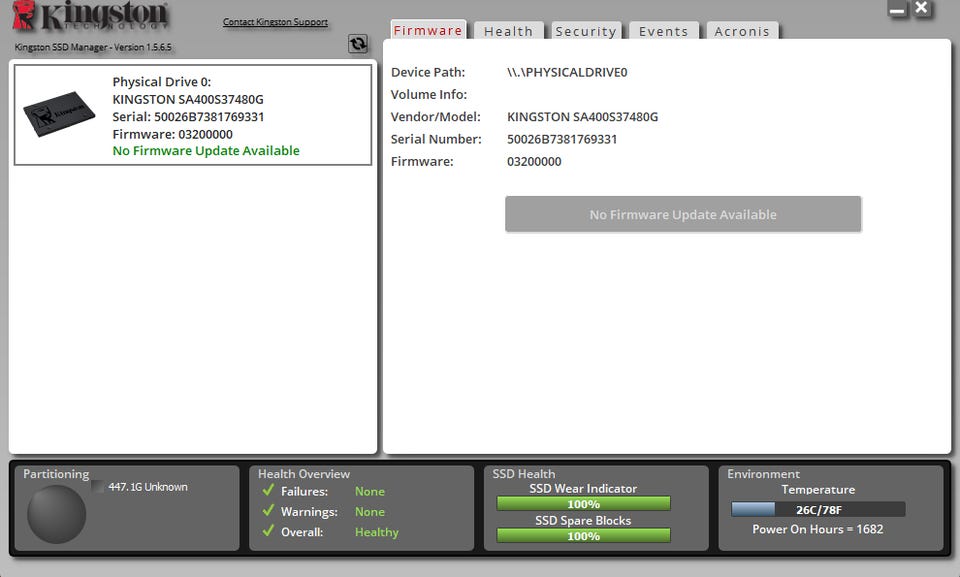
Task: Minimize the SSD Manager window
Action: pyautogui.click(x=897, y=9)
